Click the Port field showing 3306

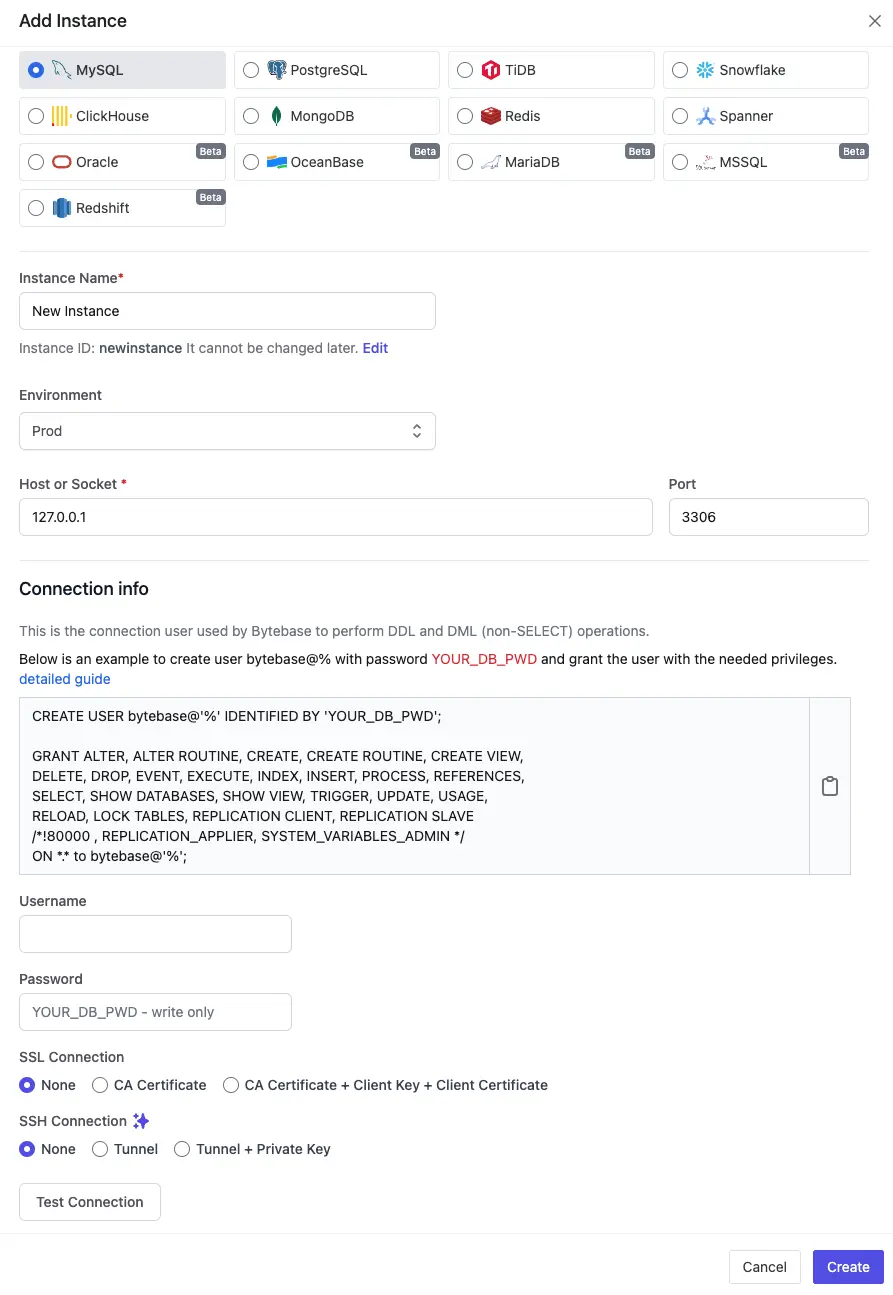pyautogui.click(x=769, y=517)
